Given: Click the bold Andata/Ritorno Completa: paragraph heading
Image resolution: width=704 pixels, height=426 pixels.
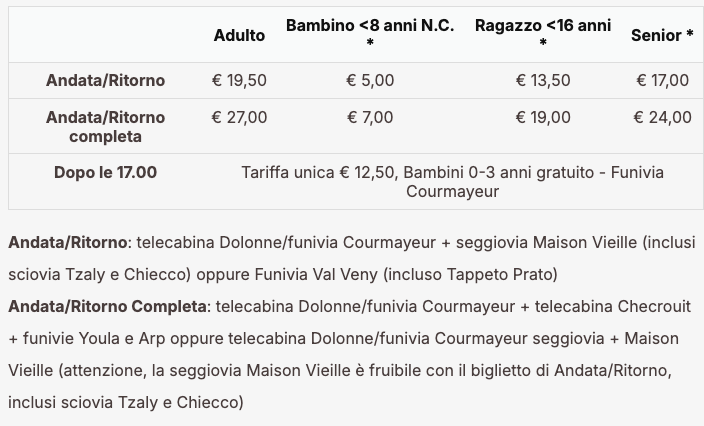Looking at the screenshot, I should coord(108,306).
